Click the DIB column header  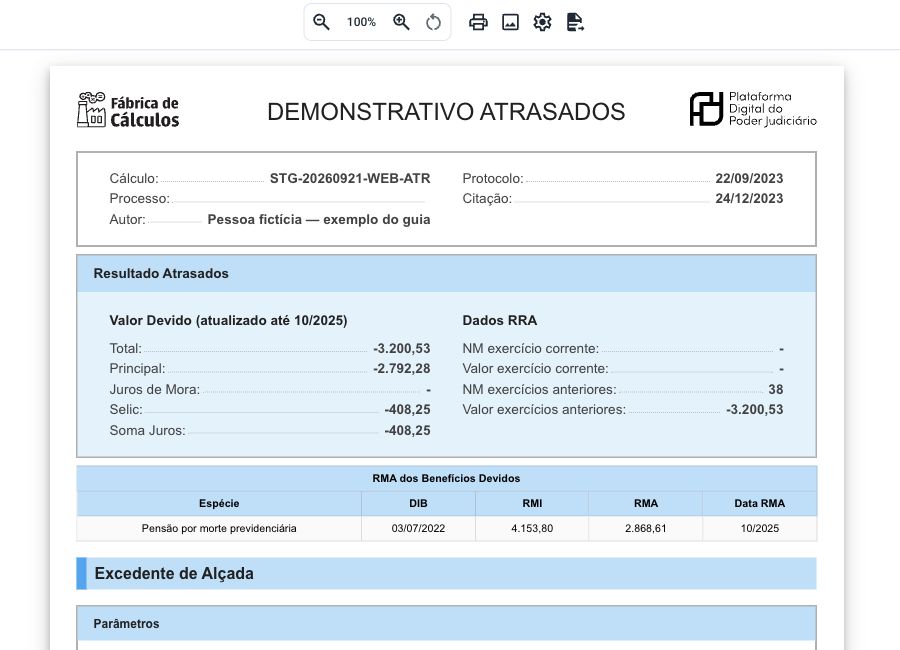[418, 504]
